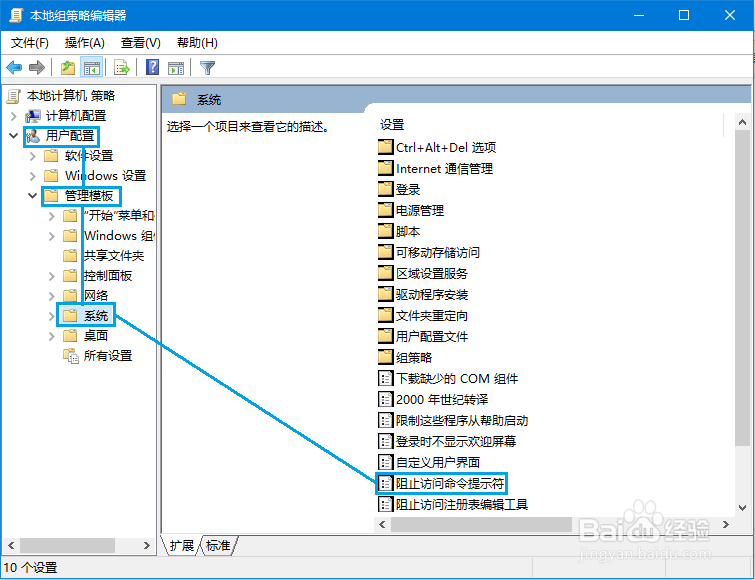Click the tree pane horizontal scrollbar thumb
Screen dimensions: 755x580
coord(67,545)
